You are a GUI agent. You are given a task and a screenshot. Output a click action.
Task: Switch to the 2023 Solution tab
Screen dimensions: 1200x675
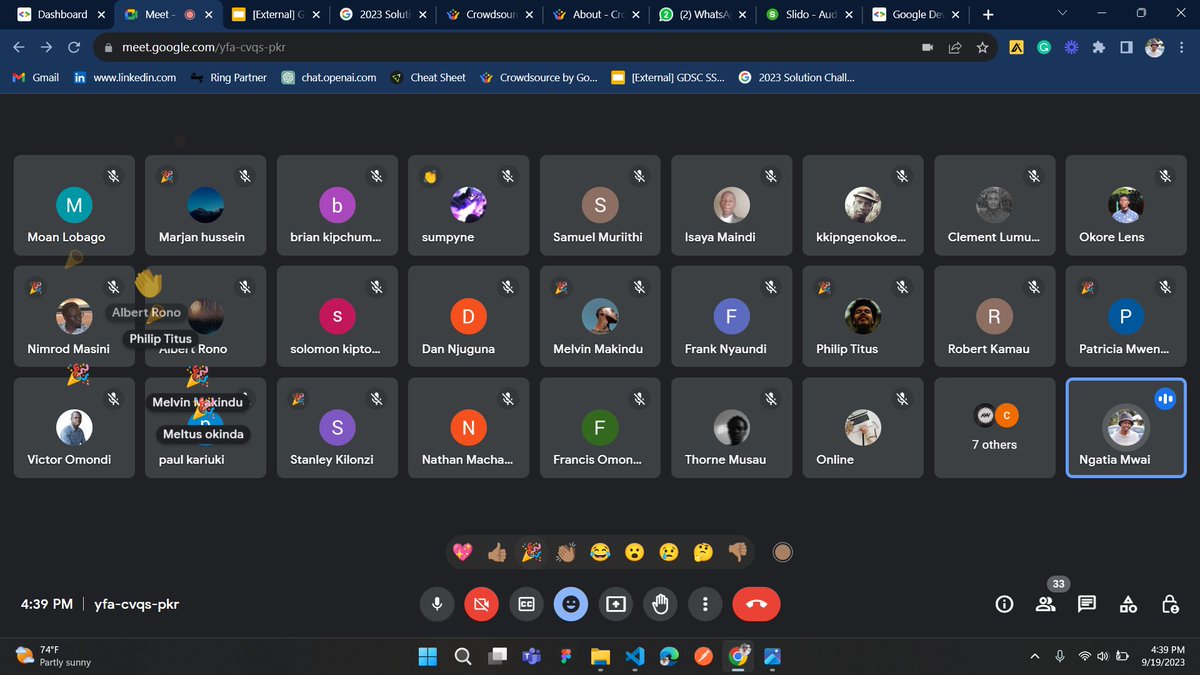381,15
